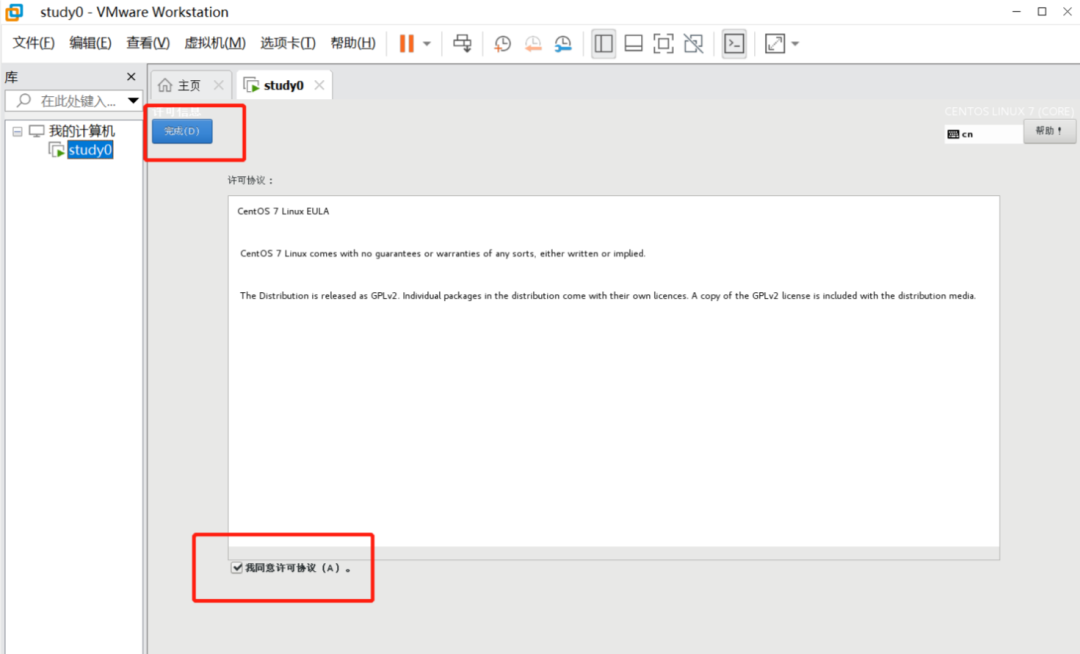The width and height of the screenshot is (1080, 654).
Task: Revert to the previous snapshot icon
Action: click(x=533, y=43)
